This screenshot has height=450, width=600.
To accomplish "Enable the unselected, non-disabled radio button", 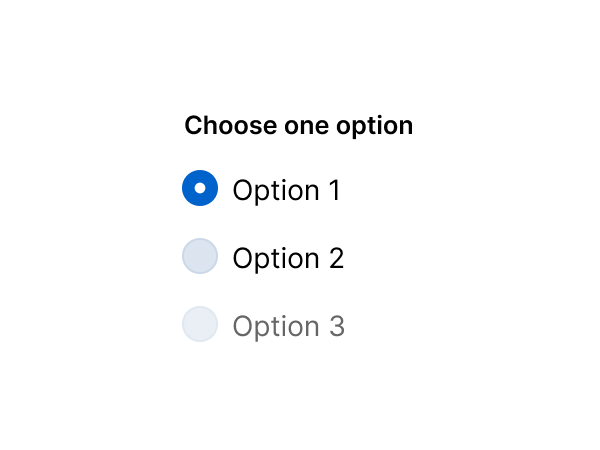I will (x=200, y=256).
